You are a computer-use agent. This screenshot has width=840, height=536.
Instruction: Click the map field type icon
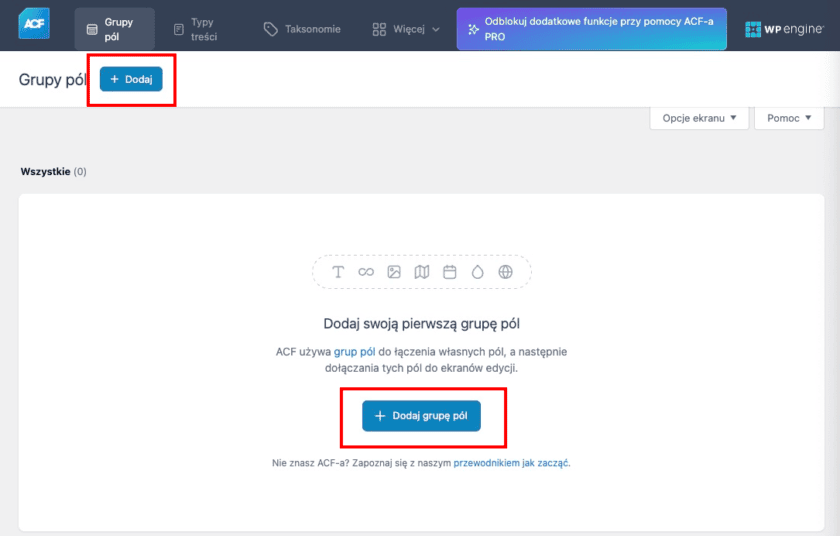(x=422, y=272)
